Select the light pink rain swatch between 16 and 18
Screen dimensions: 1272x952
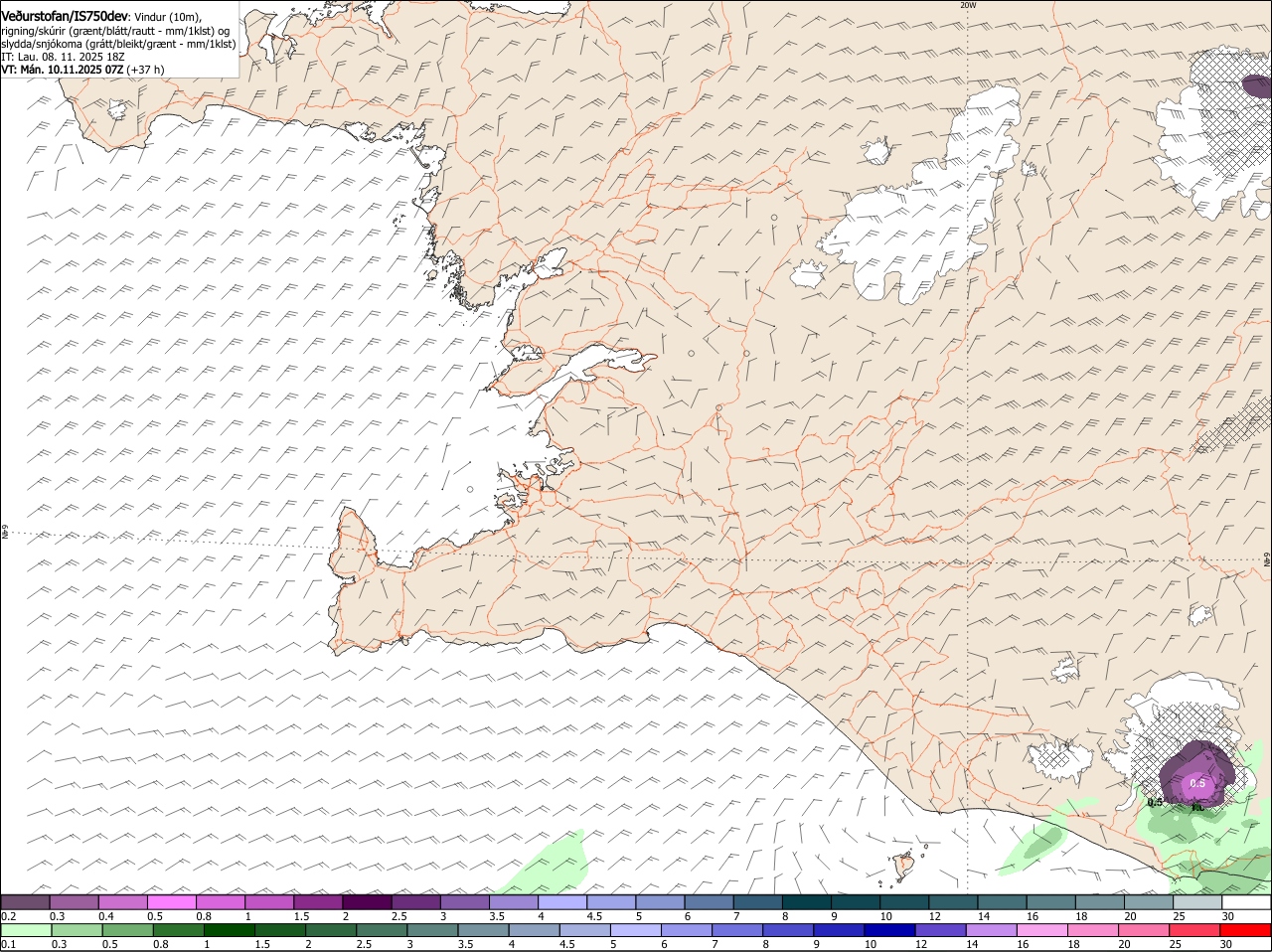1040,930
